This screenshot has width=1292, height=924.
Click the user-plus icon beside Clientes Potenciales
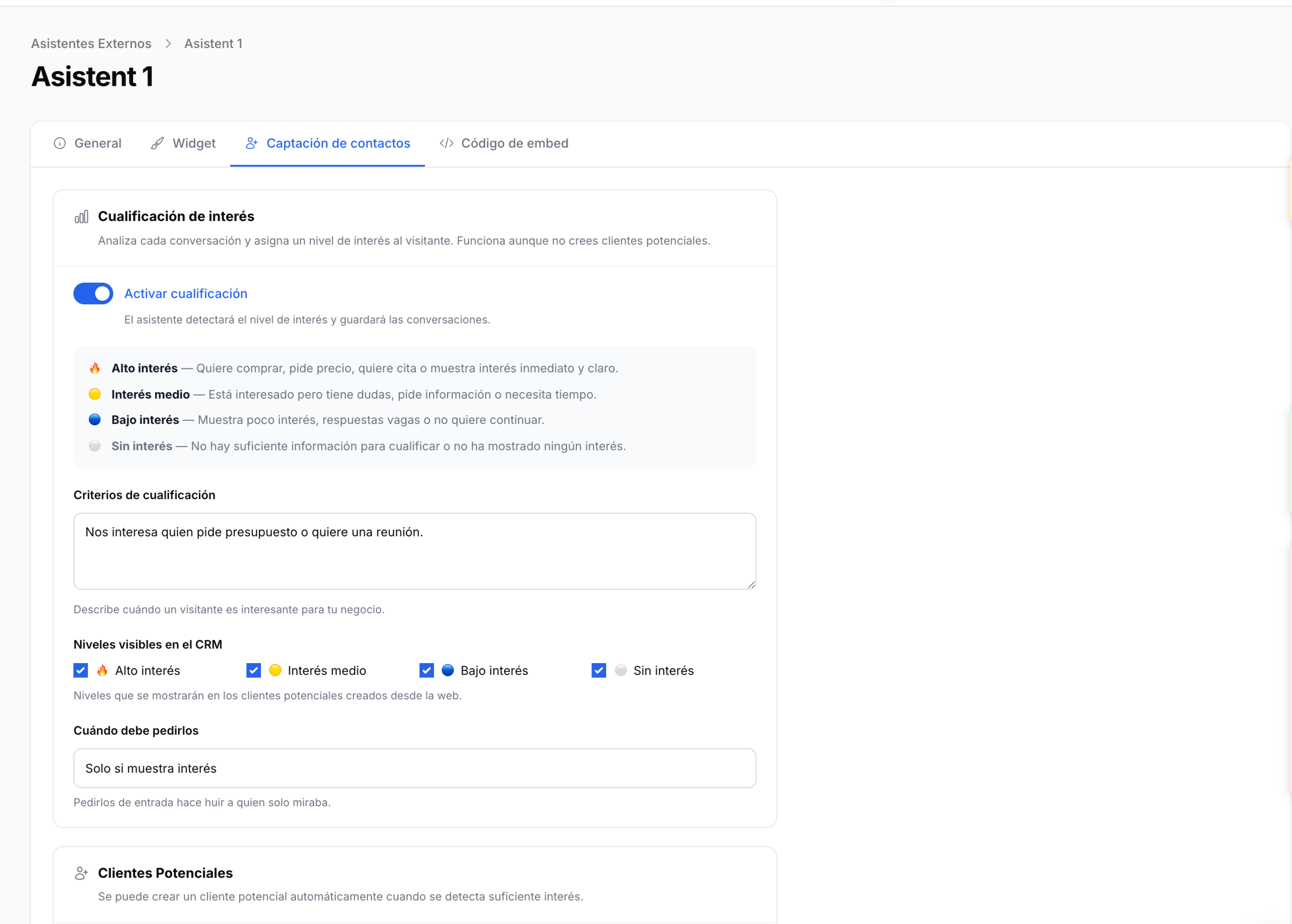(81, 873)
